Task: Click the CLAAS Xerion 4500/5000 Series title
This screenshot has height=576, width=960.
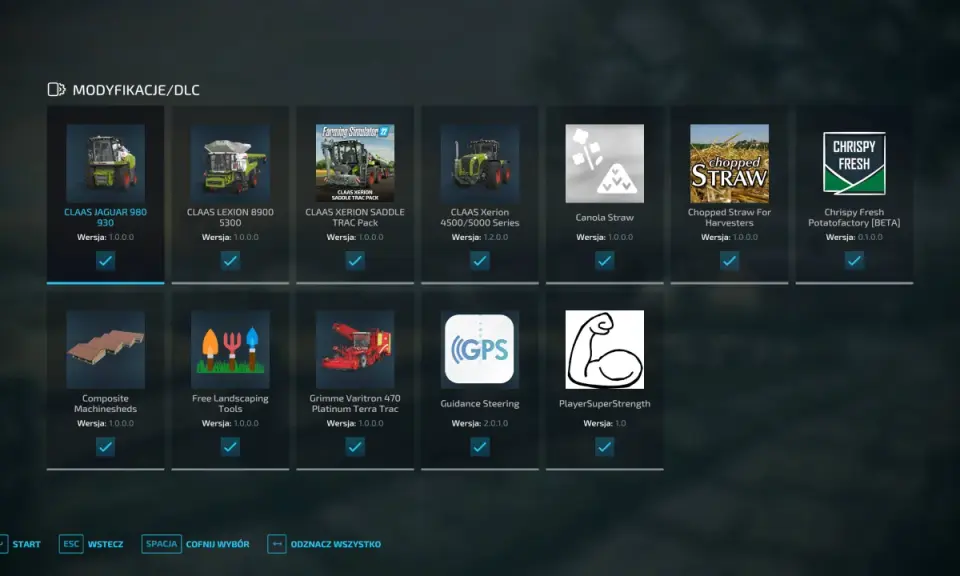Action: 480,217
